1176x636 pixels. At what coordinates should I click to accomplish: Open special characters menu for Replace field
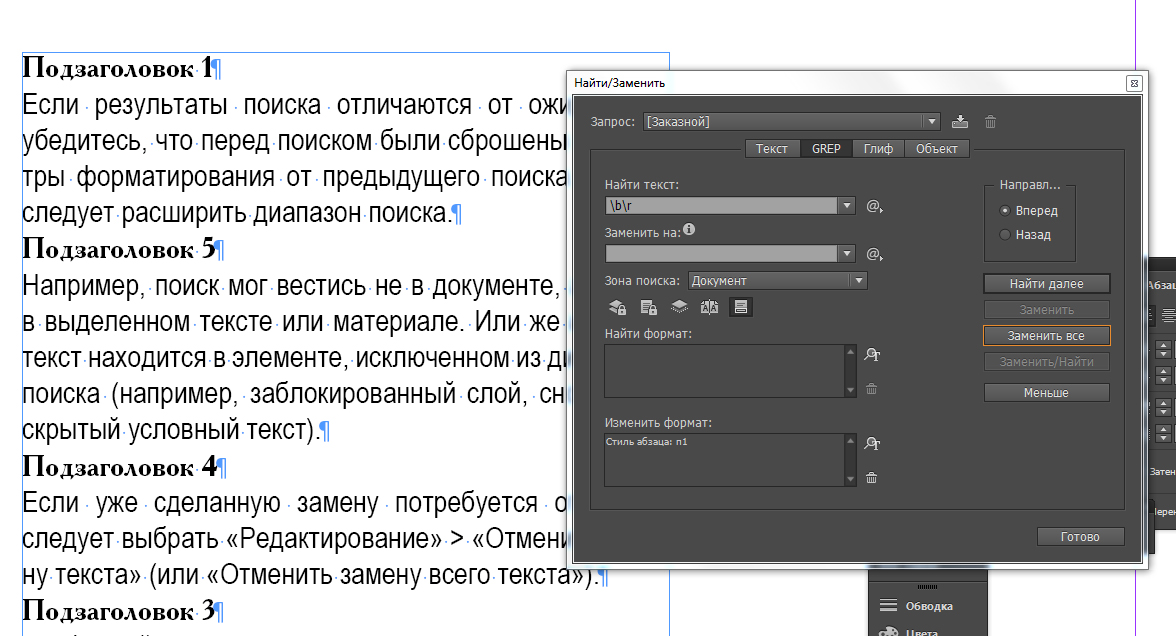click(x=874, y=254)
